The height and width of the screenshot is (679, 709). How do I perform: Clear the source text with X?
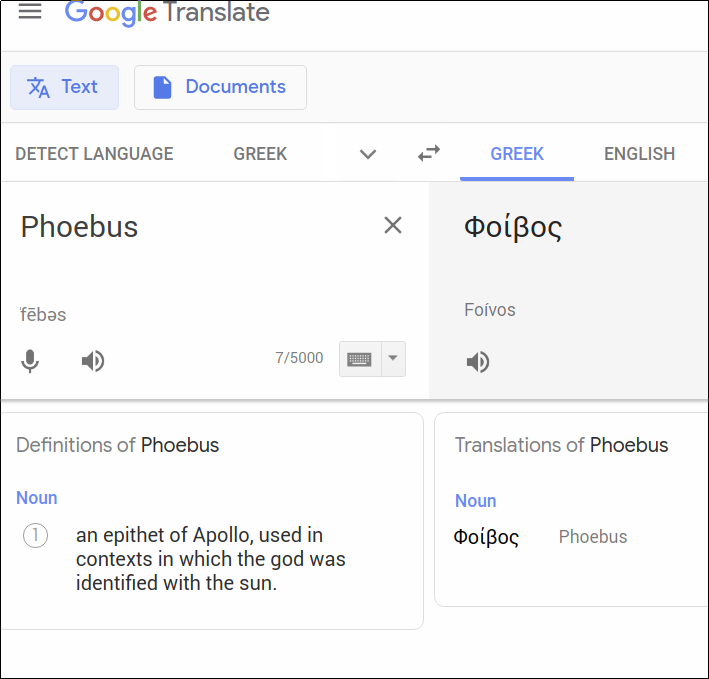(393, 226)
